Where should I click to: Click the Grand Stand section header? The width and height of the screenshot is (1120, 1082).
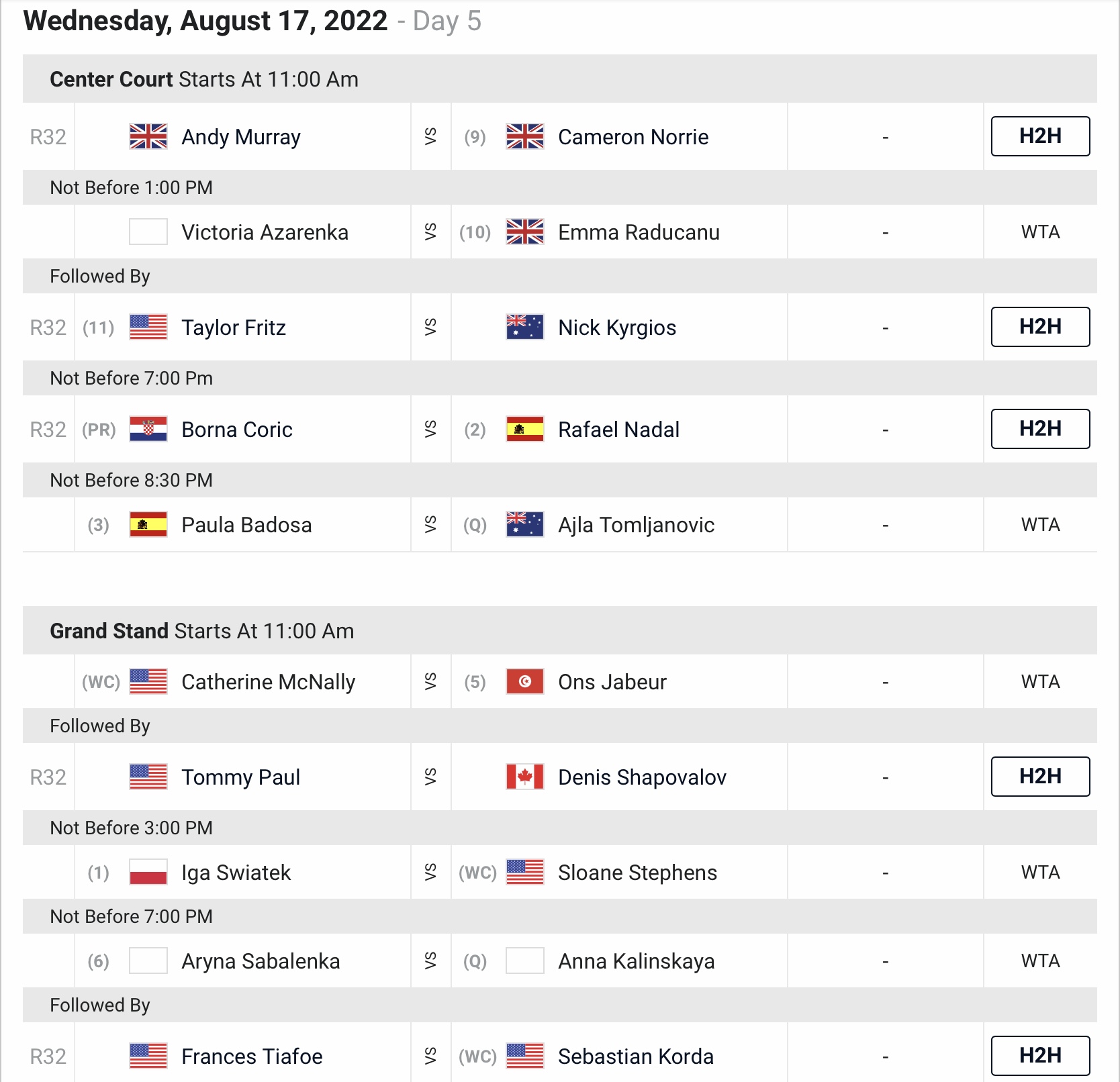pyautogui.click(x=560, y=631)
